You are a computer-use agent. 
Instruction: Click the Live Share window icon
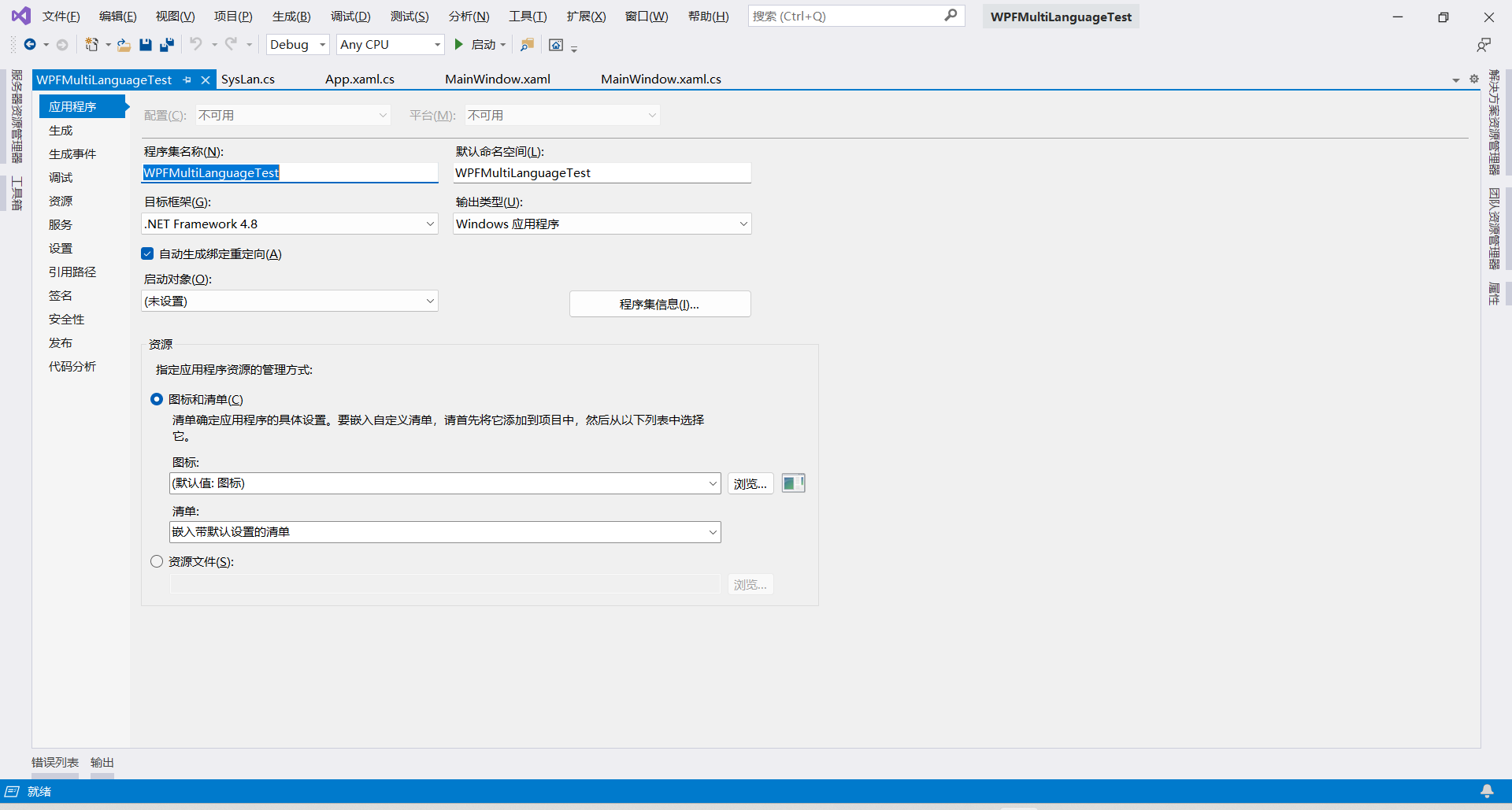click(556, 45)
